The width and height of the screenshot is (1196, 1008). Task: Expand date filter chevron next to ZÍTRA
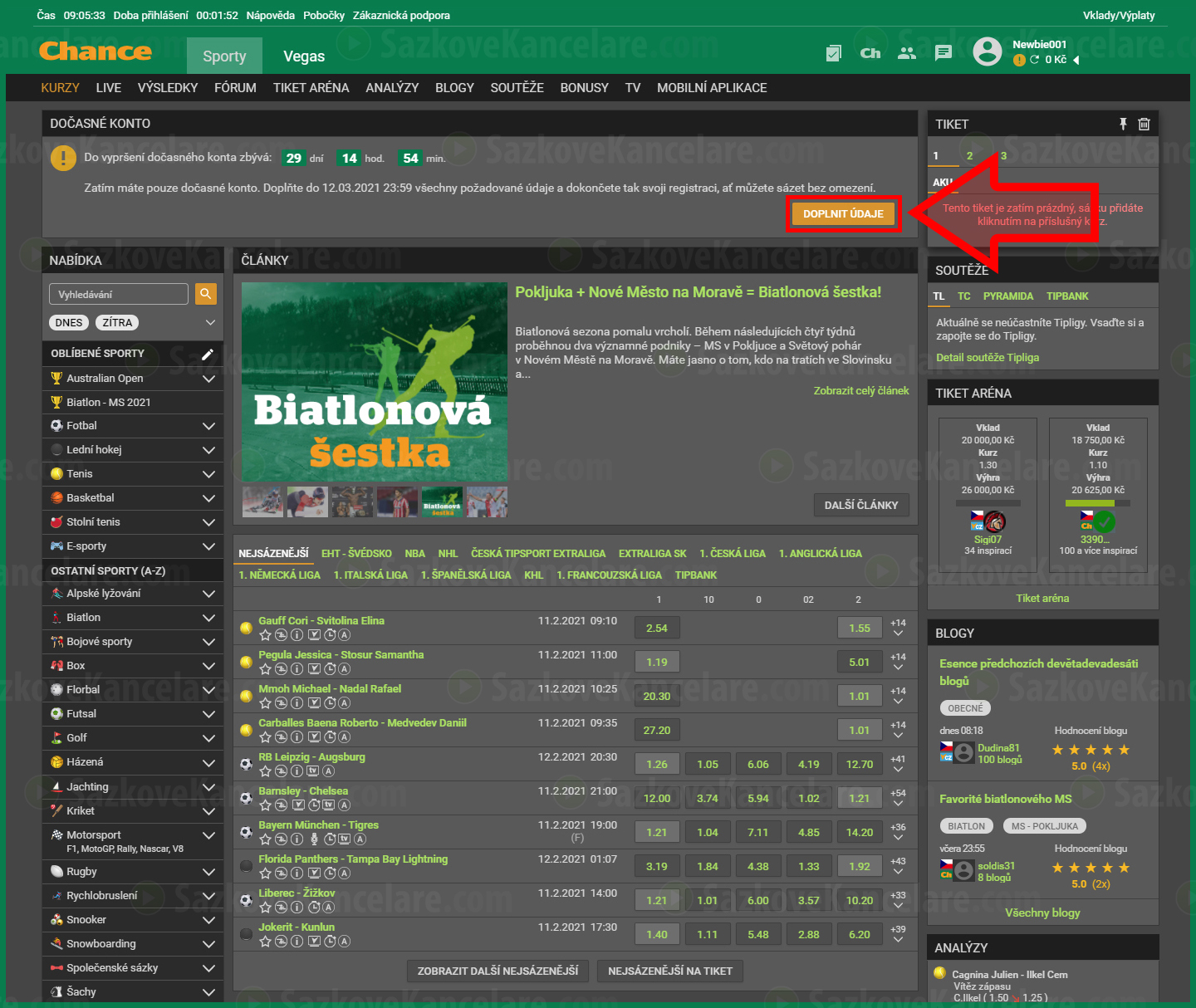click(210, 323)
